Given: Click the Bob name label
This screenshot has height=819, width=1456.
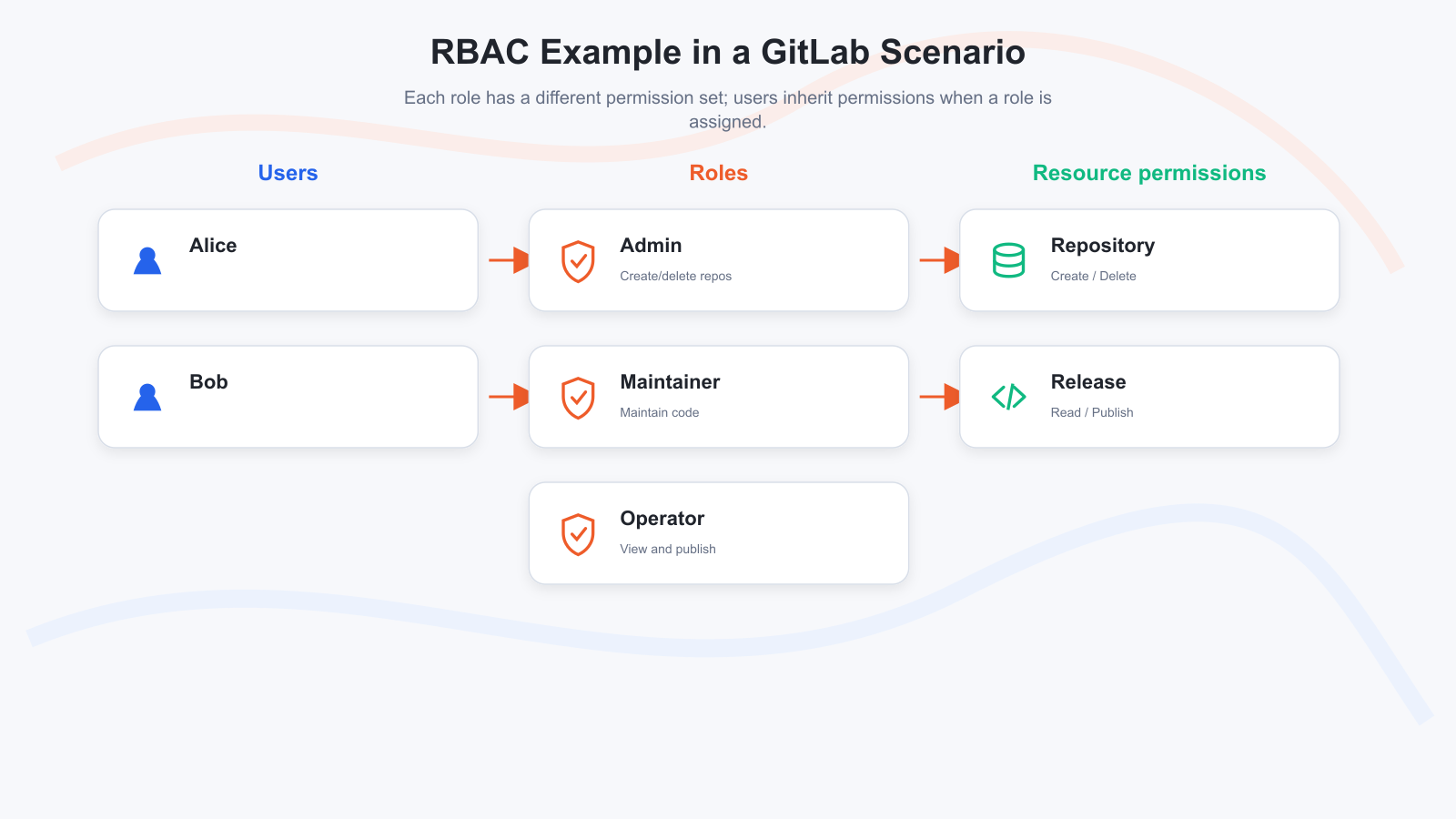Looking at the screenshot, I should coord(208,382).
